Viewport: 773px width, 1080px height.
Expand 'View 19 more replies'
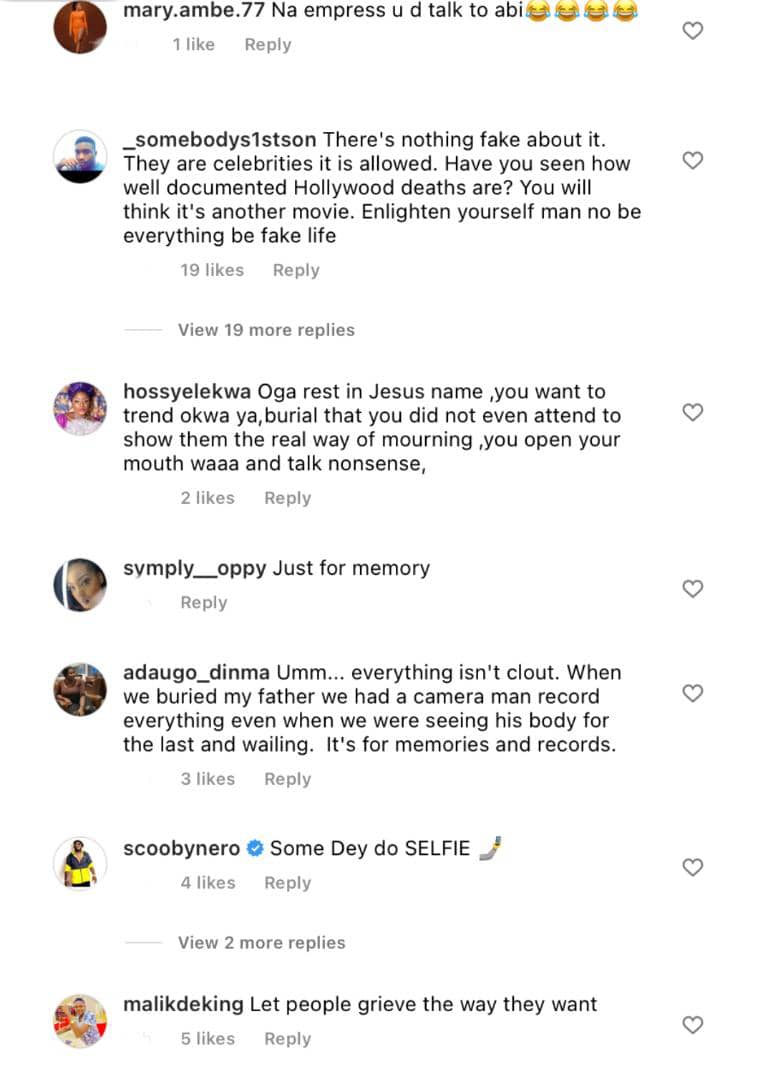click(x=266, y=330)
